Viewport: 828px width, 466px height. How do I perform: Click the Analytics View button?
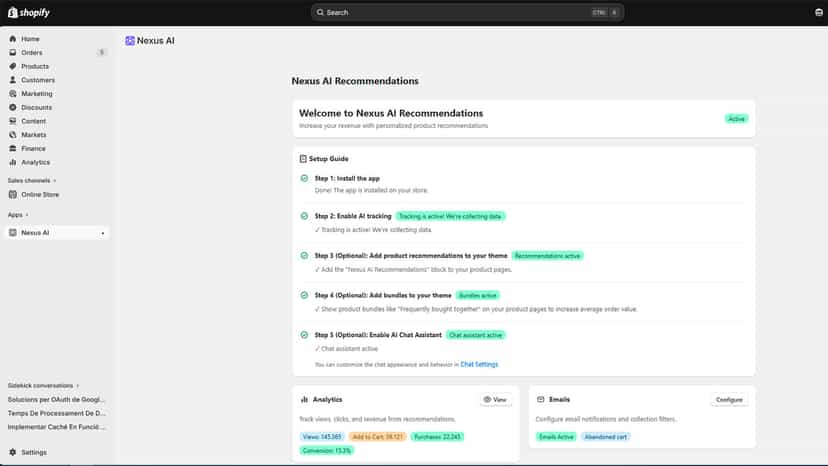point(495,399)
